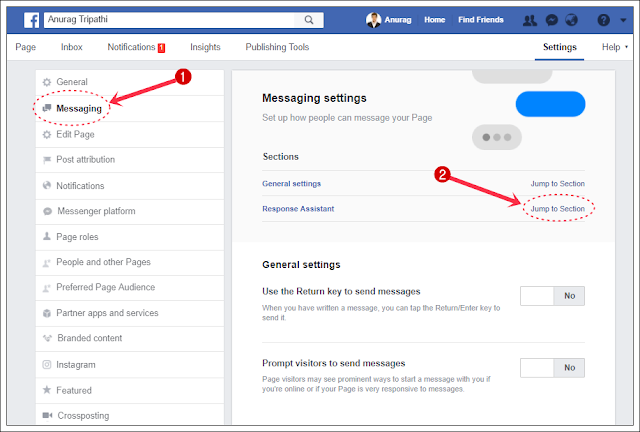Screen dimensions: 640x432
Task: Click the Branded content handshake icon
Action: pos(47,338)
